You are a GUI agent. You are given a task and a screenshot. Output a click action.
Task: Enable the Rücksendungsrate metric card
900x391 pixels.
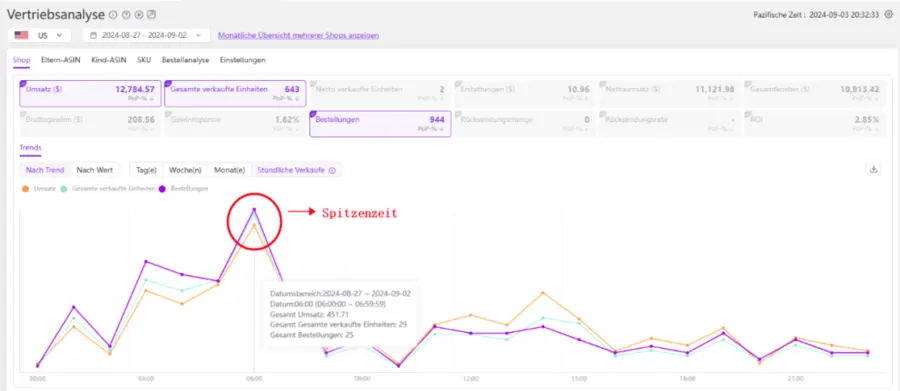(669, 124)
